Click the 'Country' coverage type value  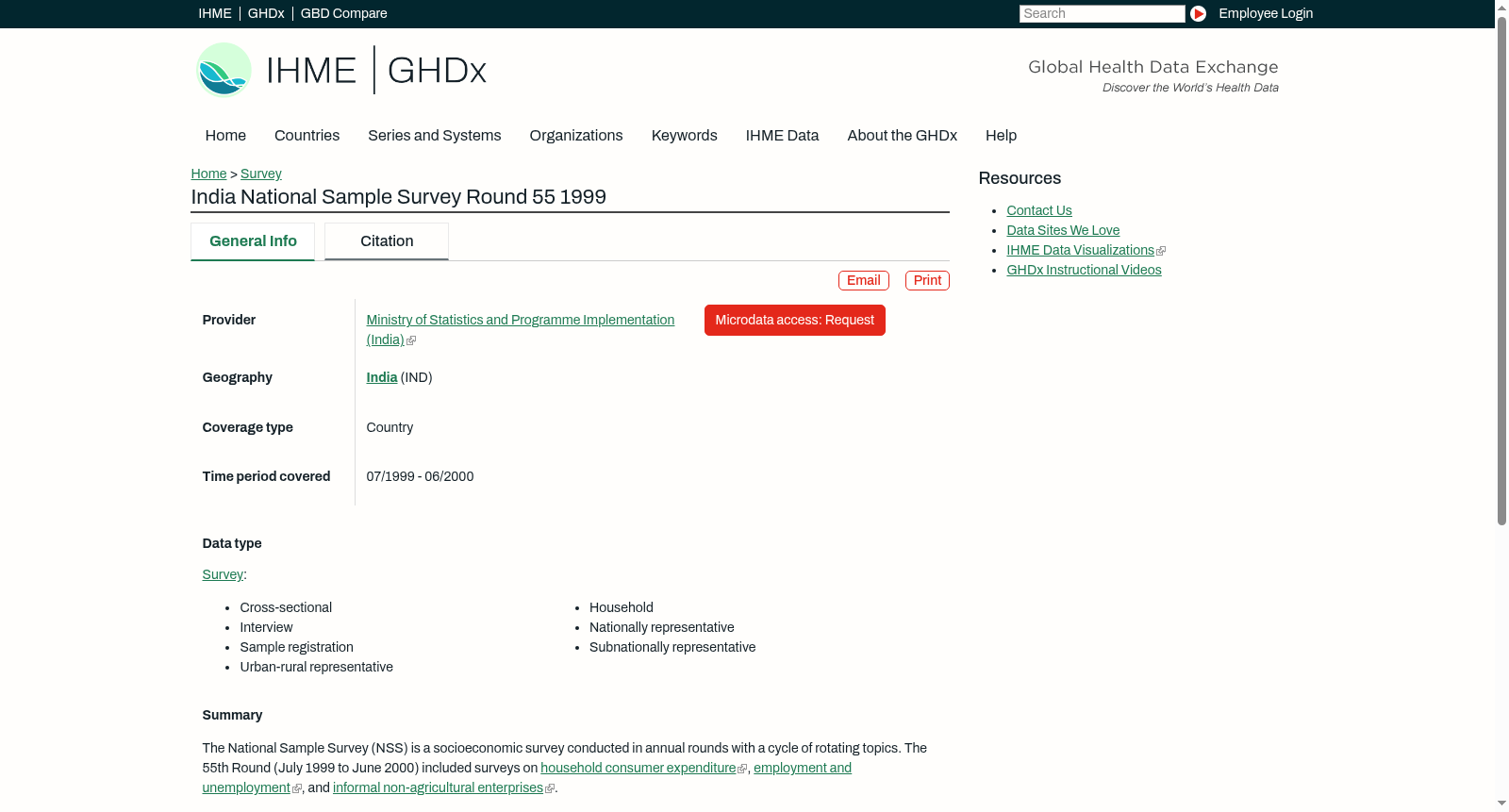390,427
